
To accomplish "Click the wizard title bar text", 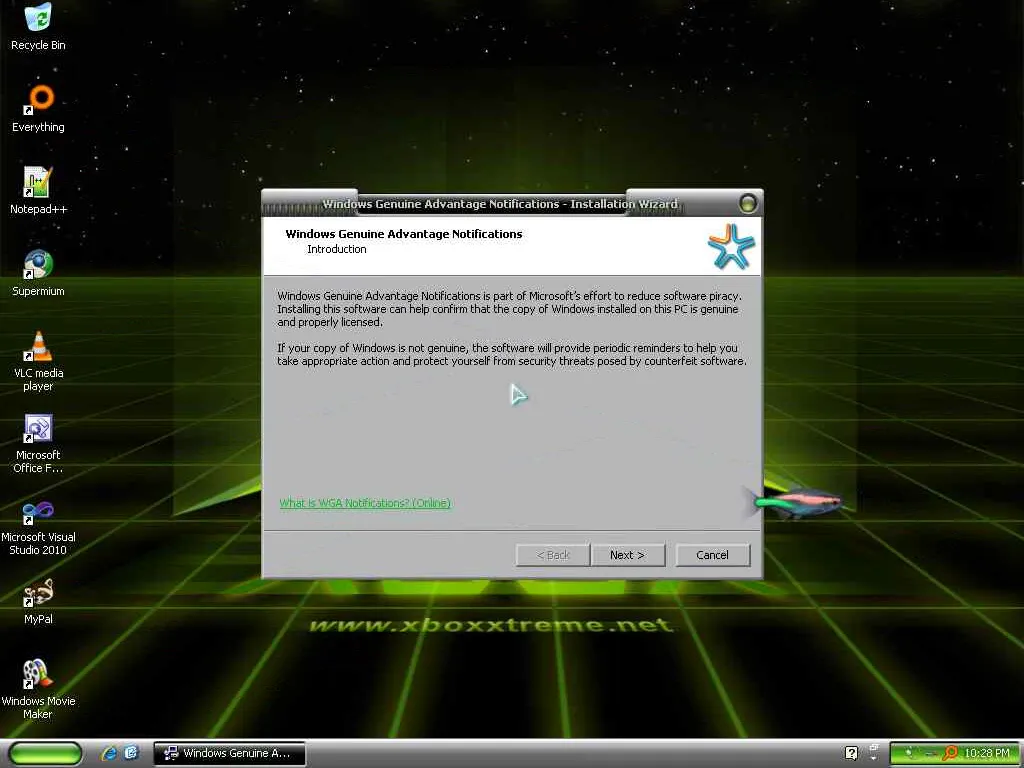I will tap(500, 204).
